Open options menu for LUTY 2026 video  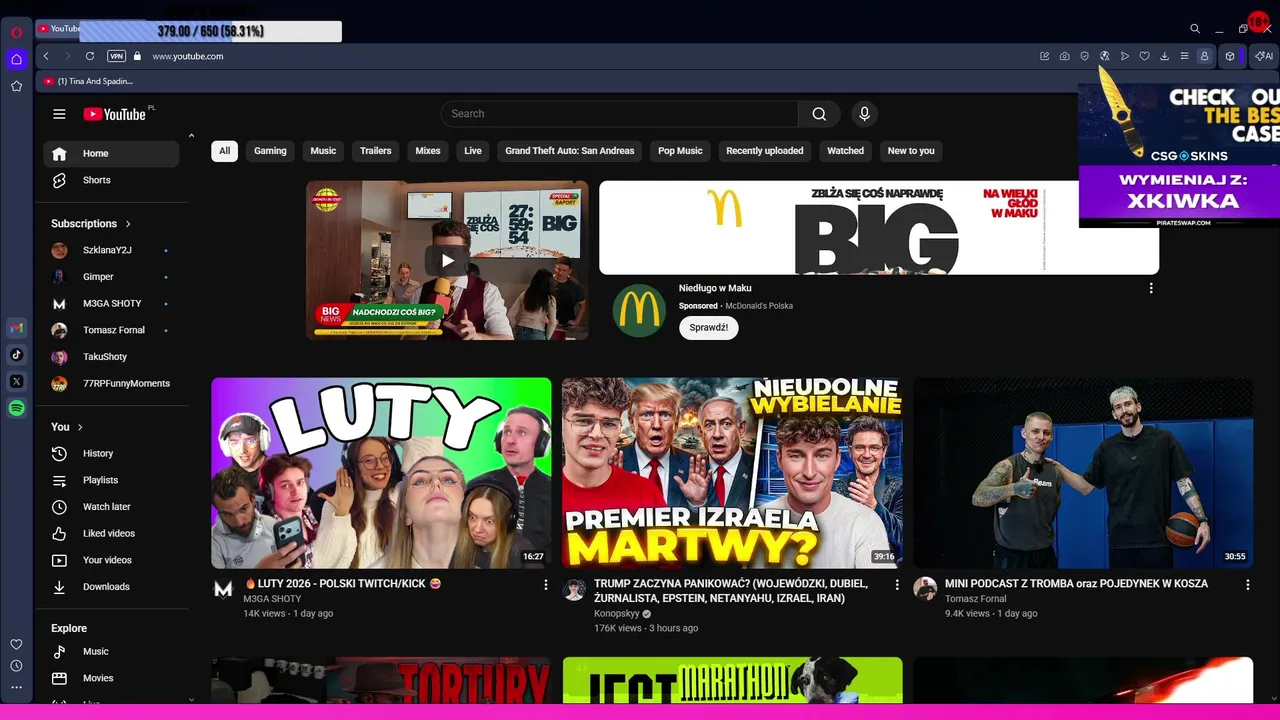[546, 584]
